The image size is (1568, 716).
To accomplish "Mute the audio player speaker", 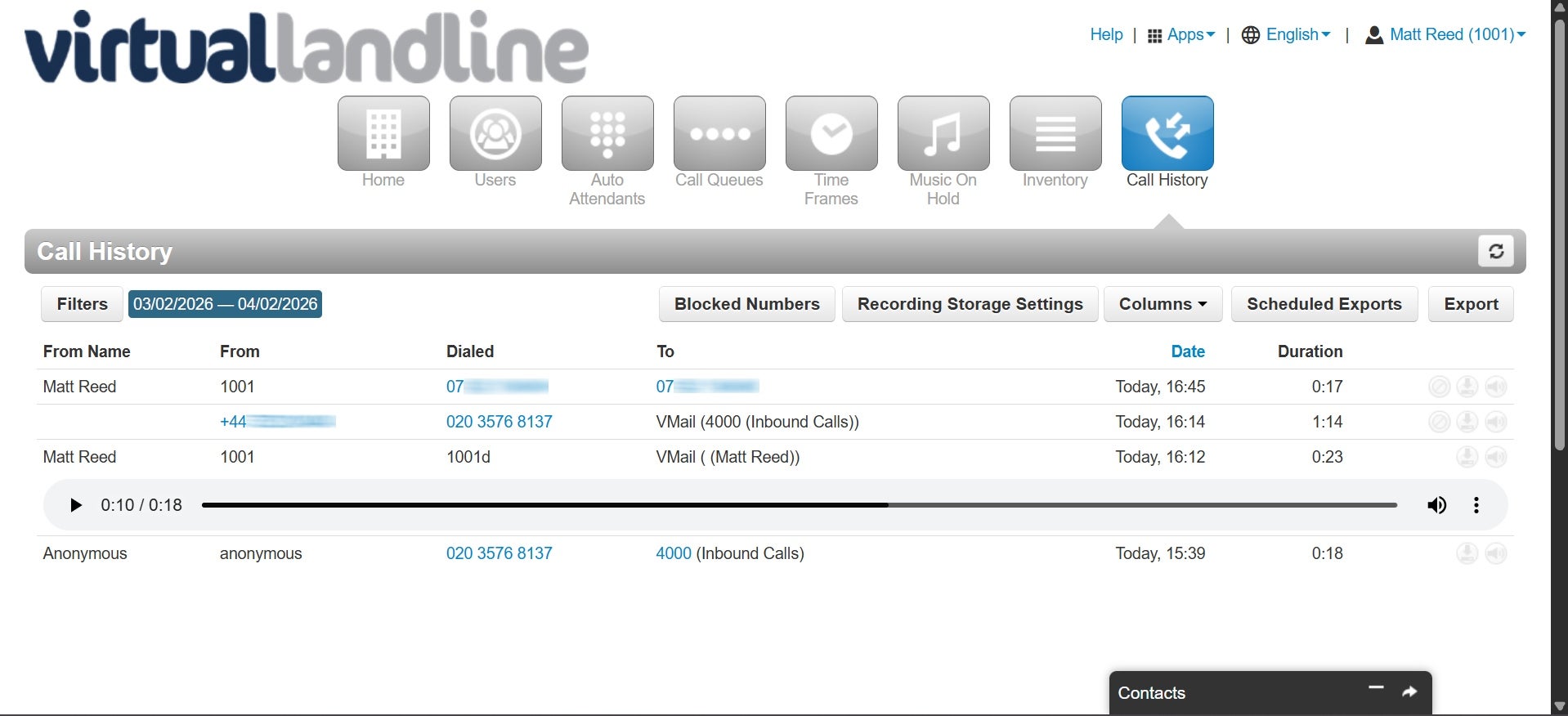I will [x=1436, y=505].
